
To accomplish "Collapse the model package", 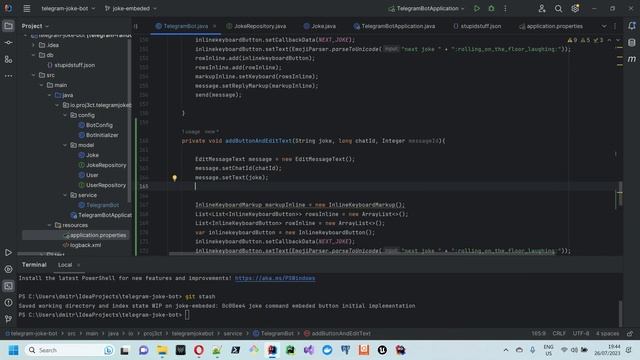I will coord(65,145).
